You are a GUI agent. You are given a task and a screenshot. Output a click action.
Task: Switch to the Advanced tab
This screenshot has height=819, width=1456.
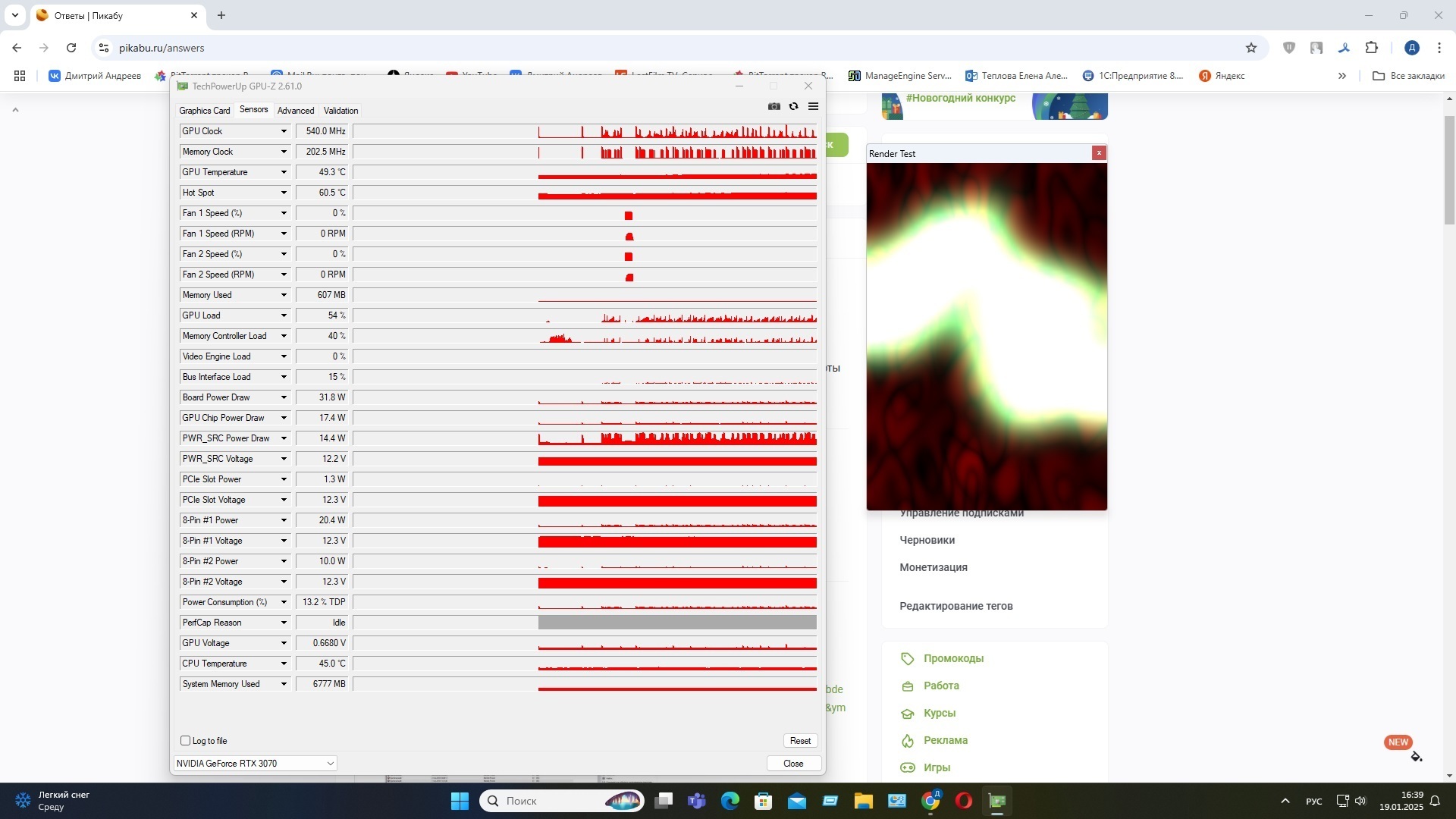coord(295,111)
